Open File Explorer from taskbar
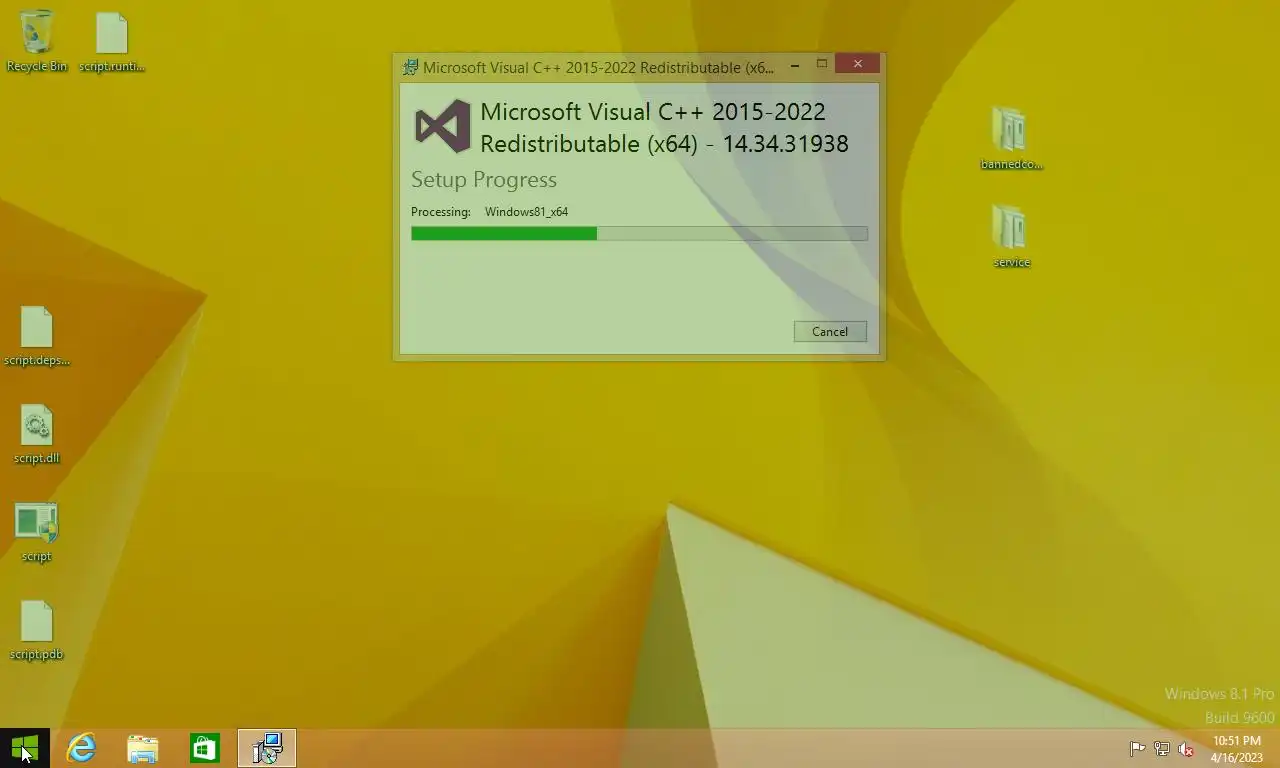Viewport: 1280px width, 768px height. (143, 748)
